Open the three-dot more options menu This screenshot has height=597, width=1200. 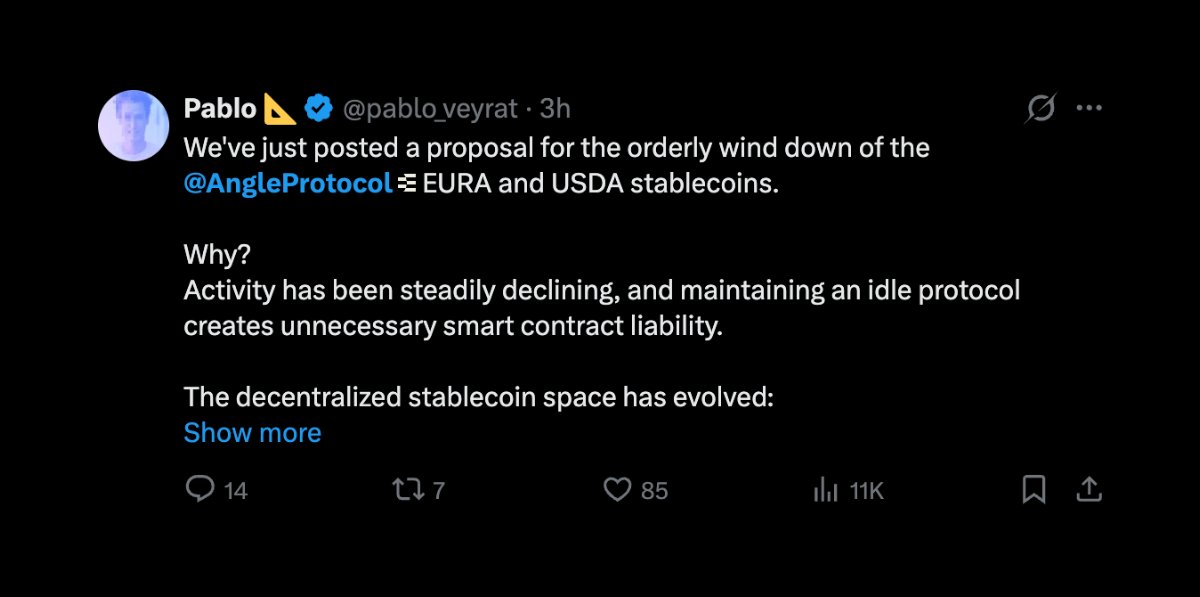[1088, 108]
